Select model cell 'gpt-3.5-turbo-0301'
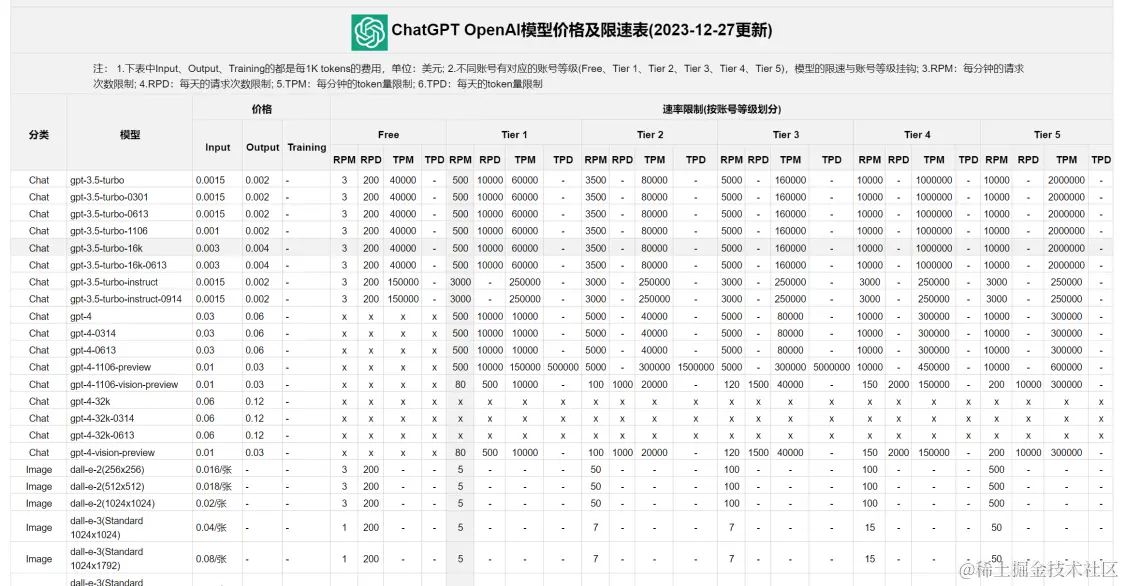This screenshot has height=586, width=1125. click(109, 197)
